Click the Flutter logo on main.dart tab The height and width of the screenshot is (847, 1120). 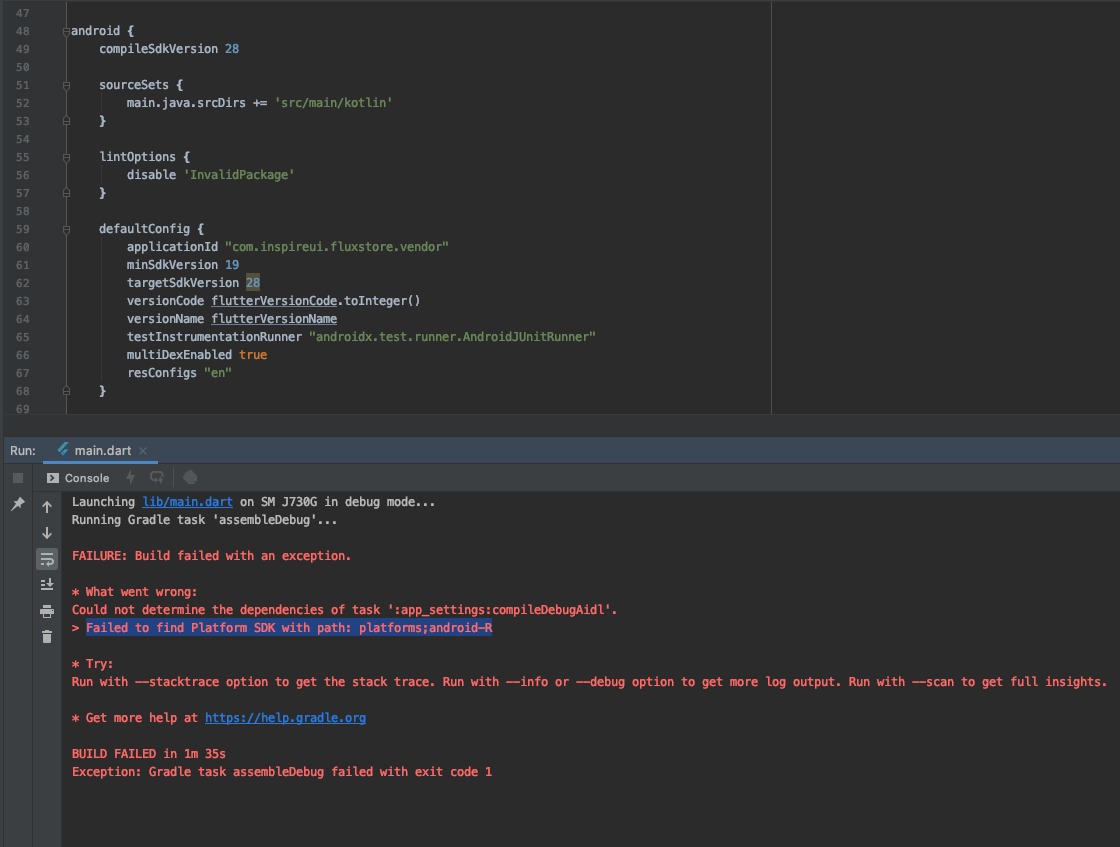pos(62,450)
